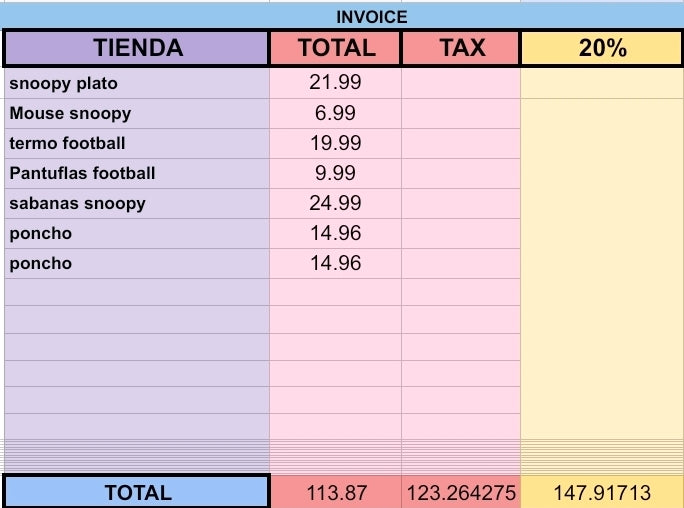Select the red TOTAL column header
Viewport: 684px width, 508px height.
click(335, 48)
